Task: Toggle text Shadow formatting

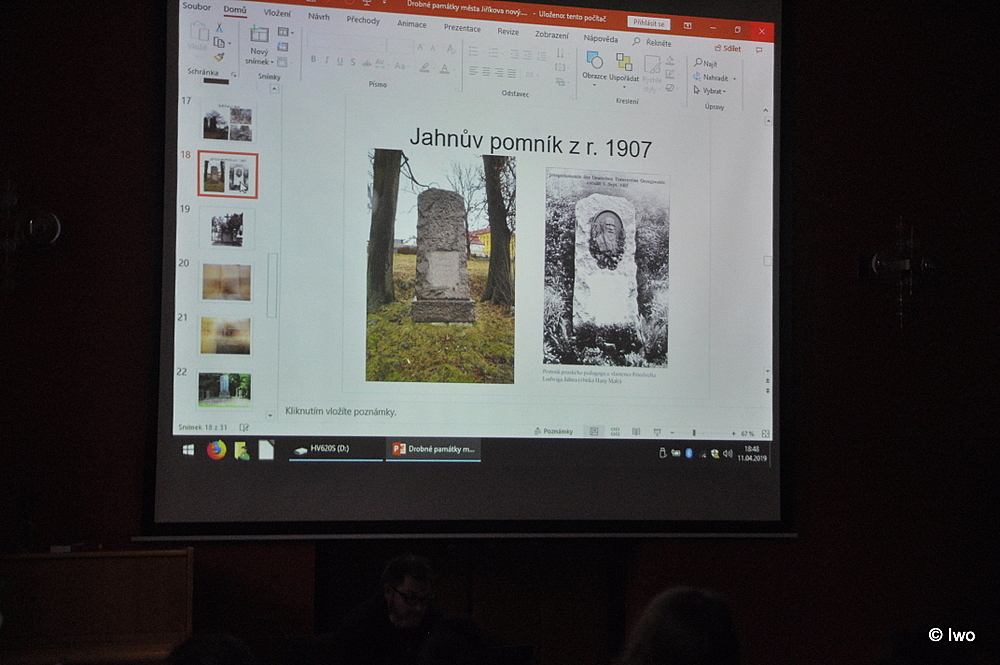Action: pos(353,62)
